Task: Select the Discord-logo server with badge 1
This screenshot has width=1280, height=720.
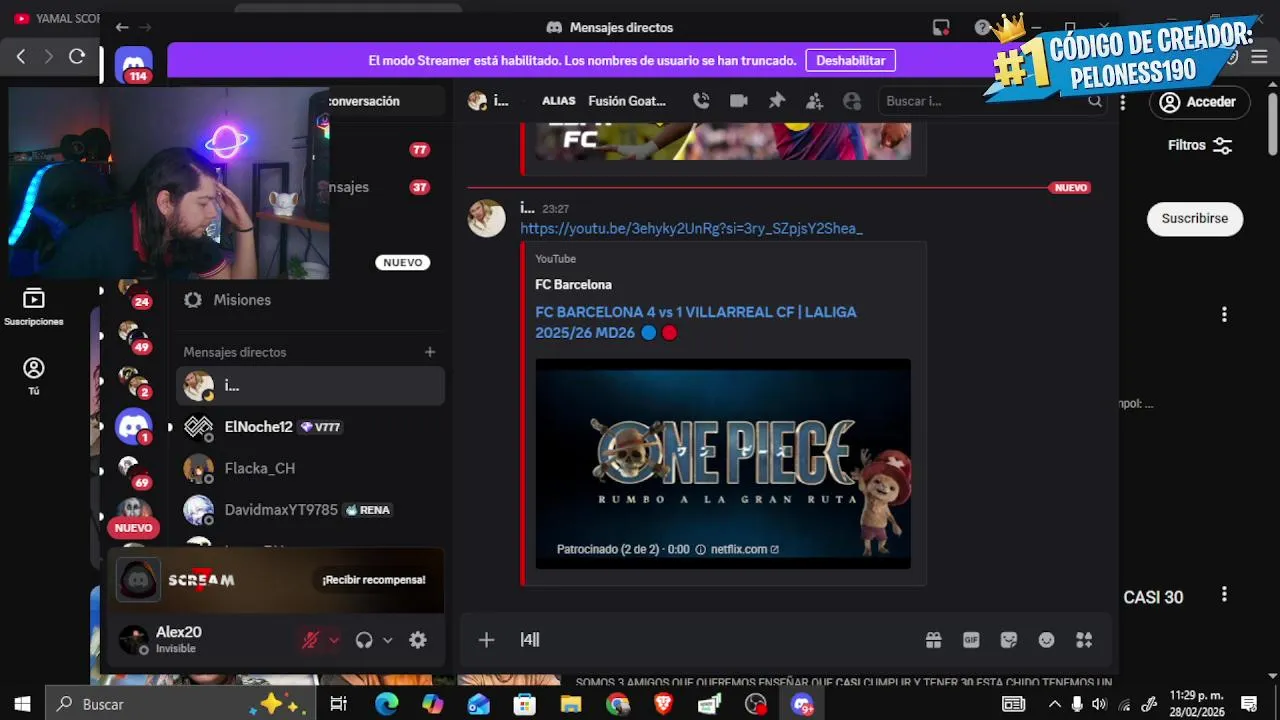Action: tap(134, 427)
